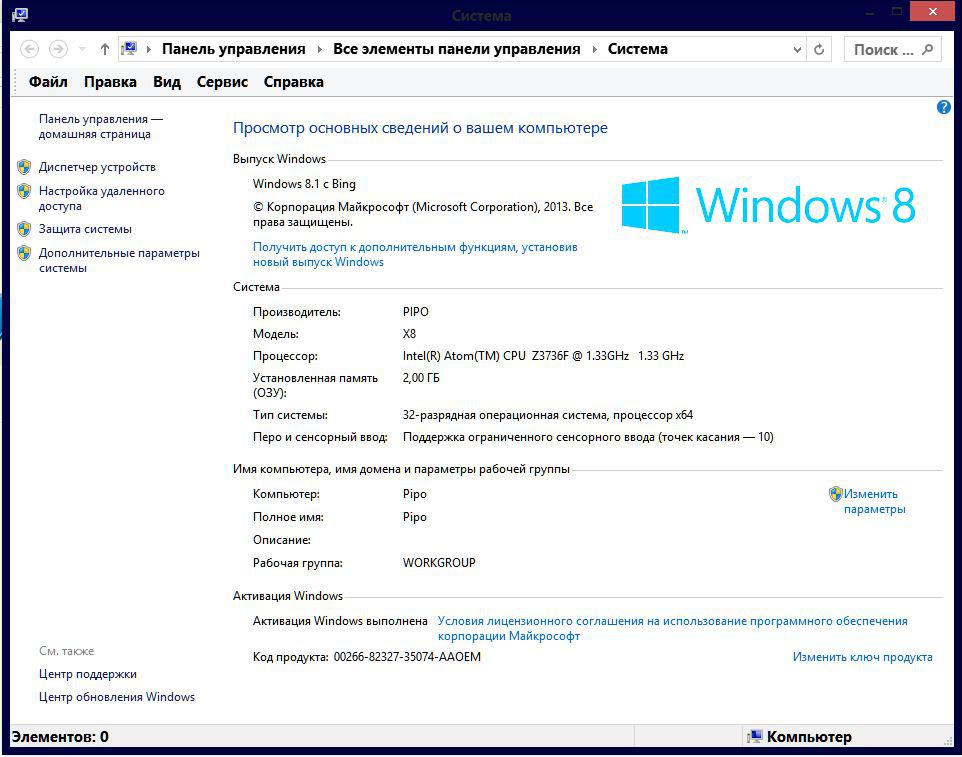The image size is (962, 757).
Task: Close the Система window
Action: coord(933,12)
